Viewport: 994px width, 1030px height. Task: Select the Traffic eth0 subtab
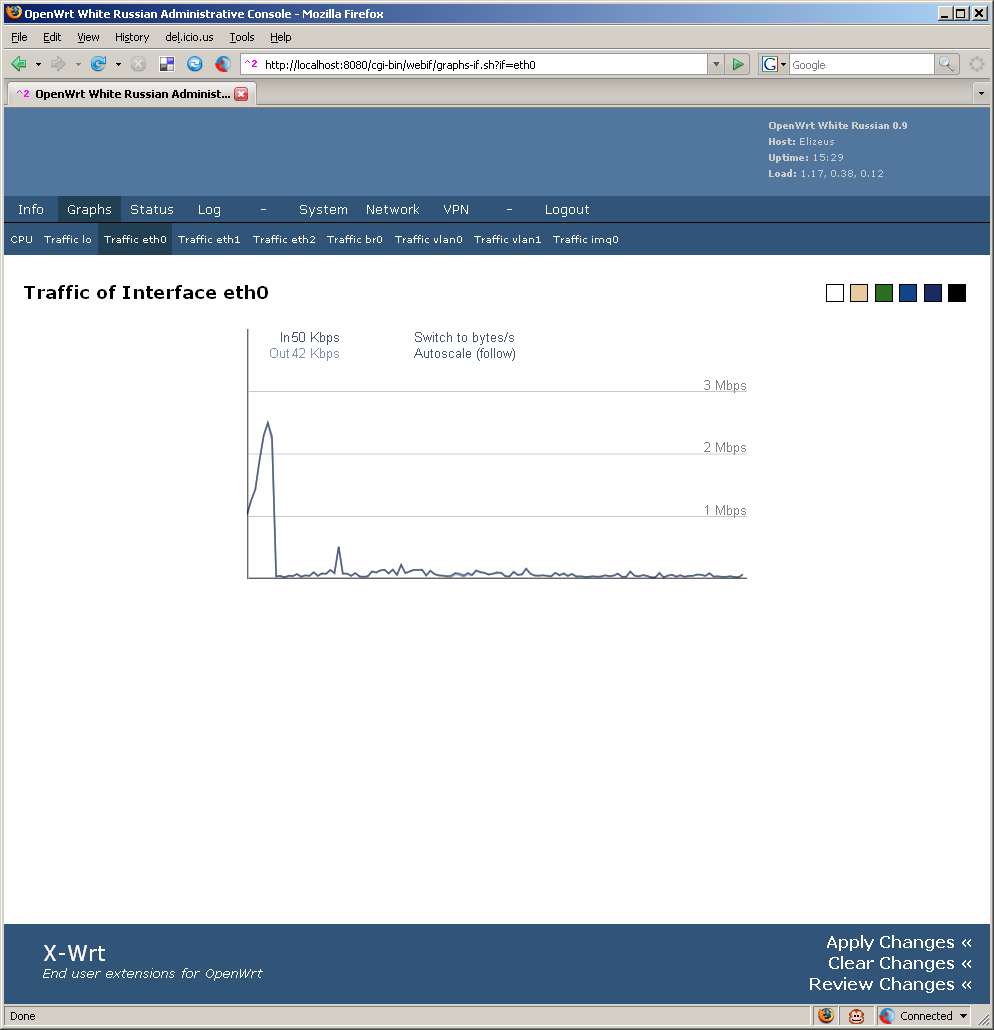click(x=135, y=240)
